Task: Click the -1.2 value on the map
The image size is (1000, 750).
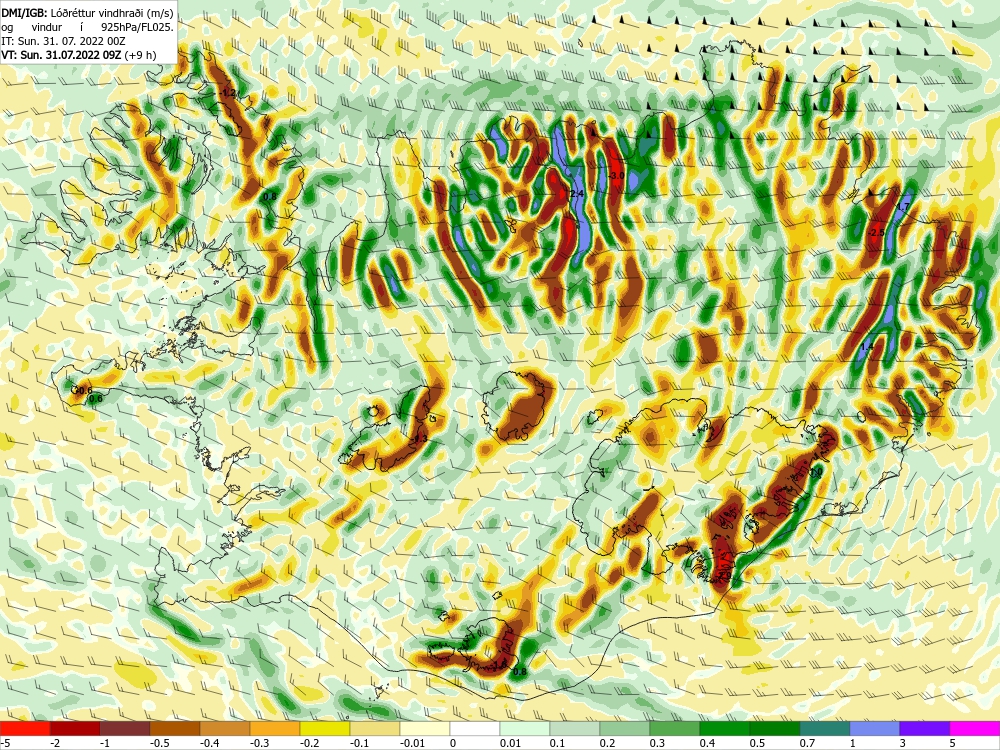Action: pyautogui.click(x=228, y=93)
